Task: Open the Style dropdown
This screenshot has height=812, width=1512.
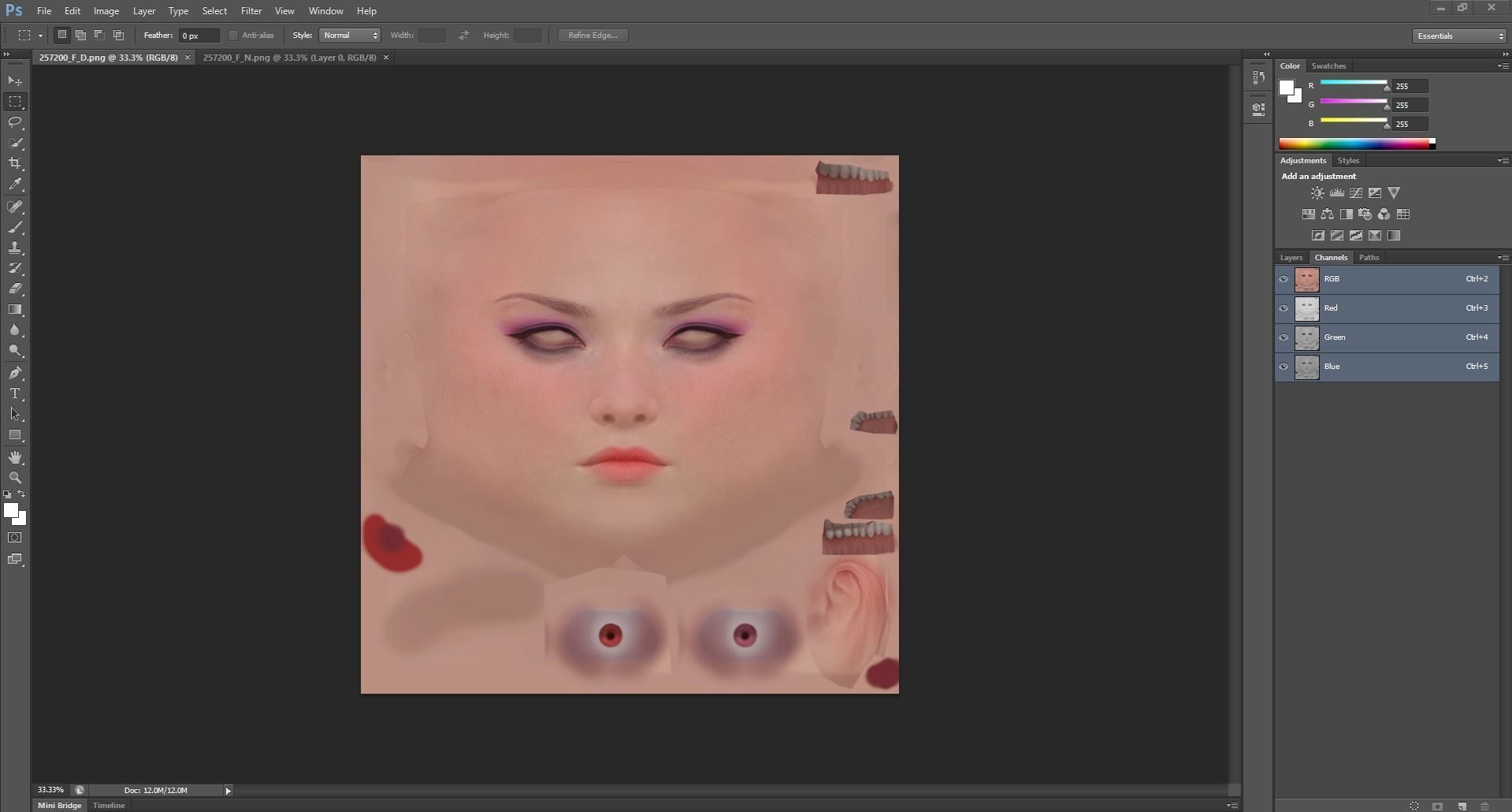Action: point(350,35)
